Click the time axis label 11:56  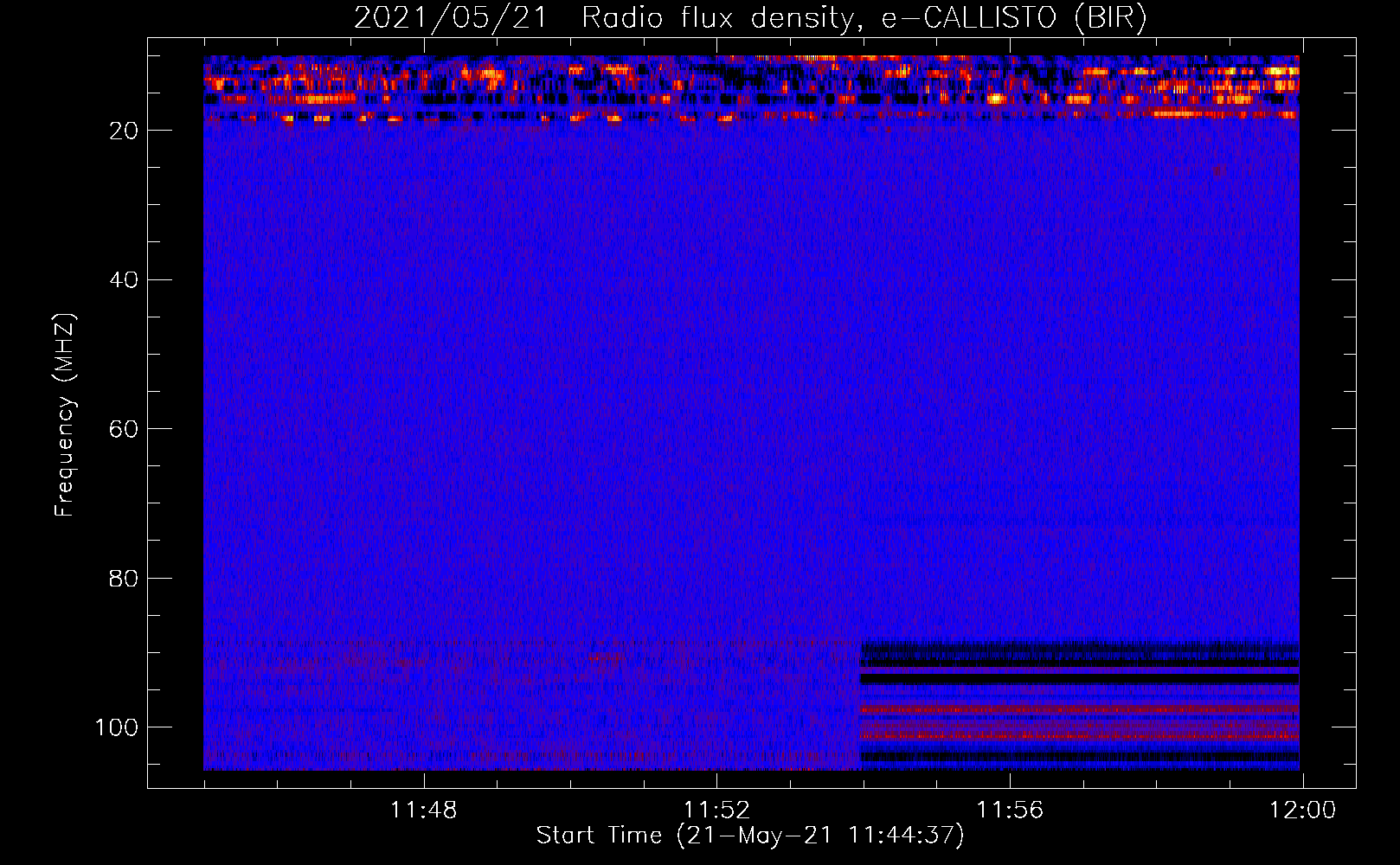(x=1010, y=811)
